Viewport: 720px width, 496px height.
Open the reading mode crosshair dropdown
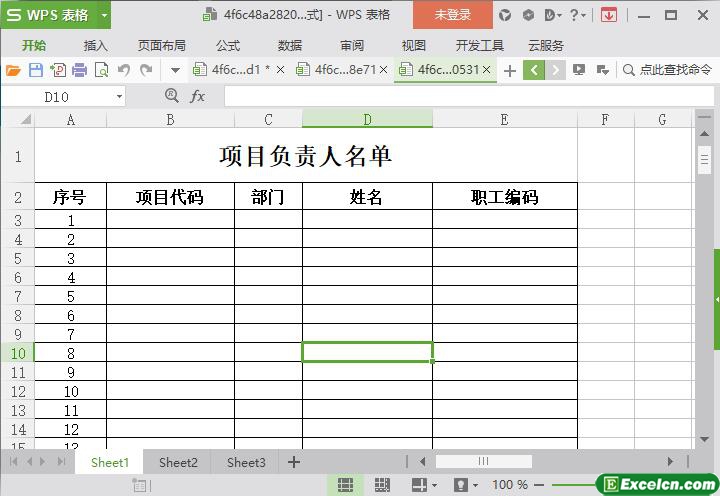[424, 485]
